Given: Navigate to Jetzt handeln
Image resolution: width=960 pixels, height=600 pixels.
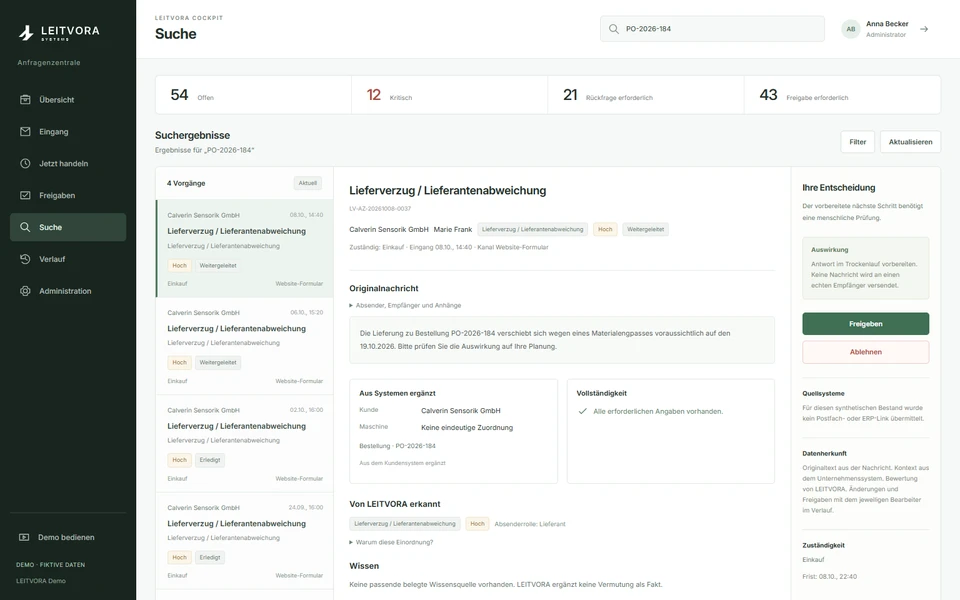Looking at the screenshot, I should pos(68,163).
